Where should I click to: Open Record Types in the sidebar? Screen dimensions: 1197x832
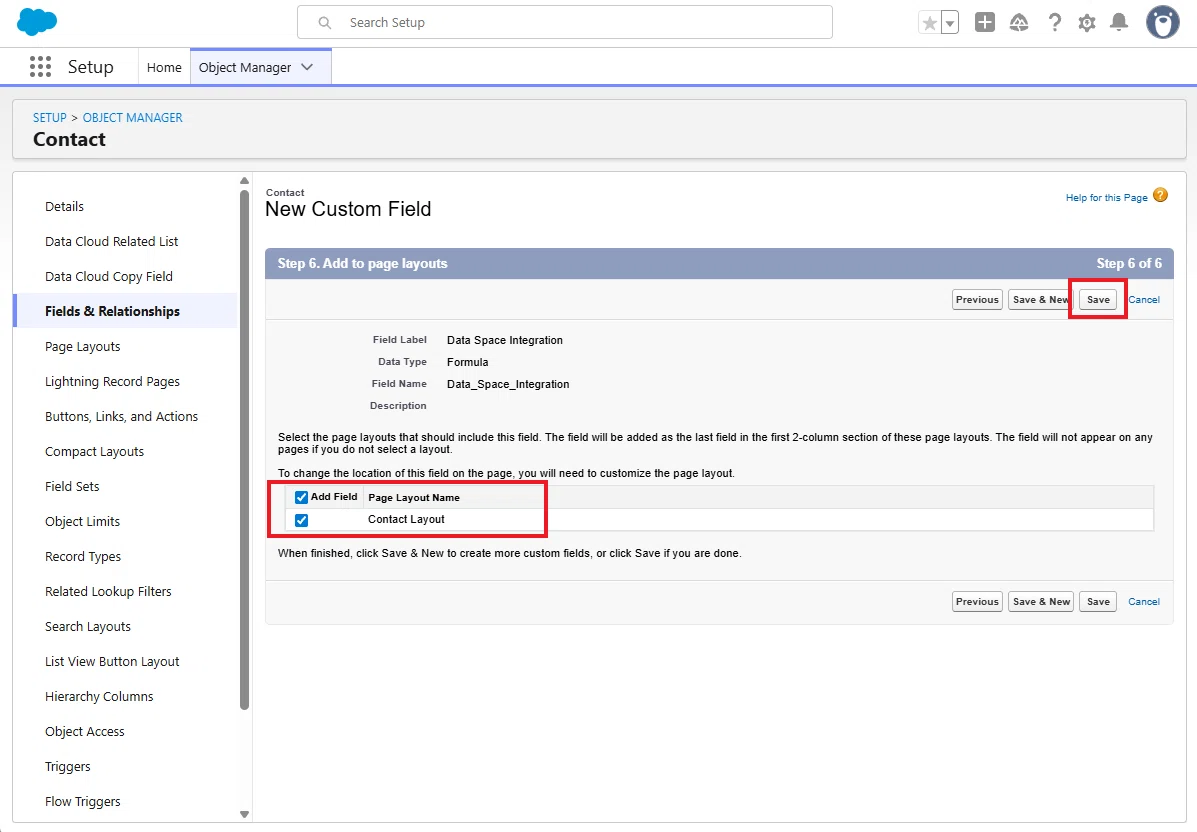[82, 556]
